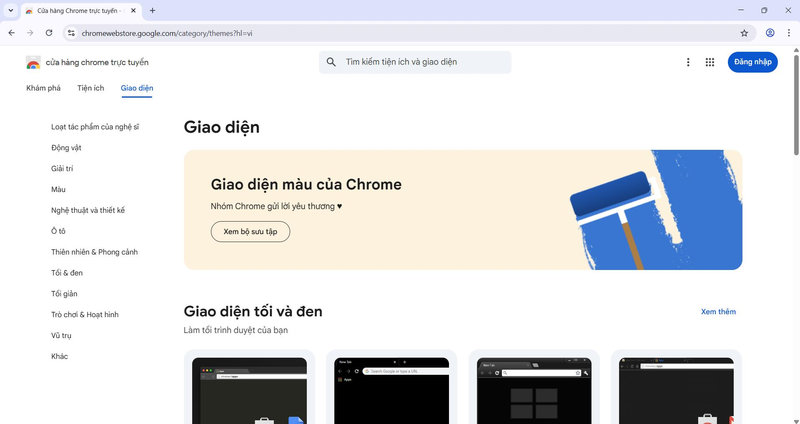Screen dimensions: 800x424
Task: Click Xem thêm for dark themes
Action: pos(718,312)
